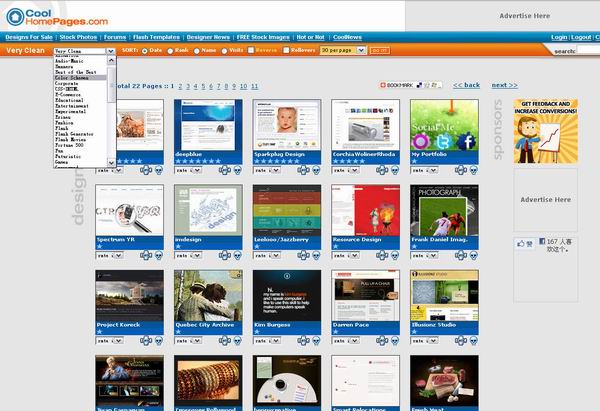Click the round blue icon left of deepblue's skull
The height and width of the screenshot is (411, 600).
225,170
